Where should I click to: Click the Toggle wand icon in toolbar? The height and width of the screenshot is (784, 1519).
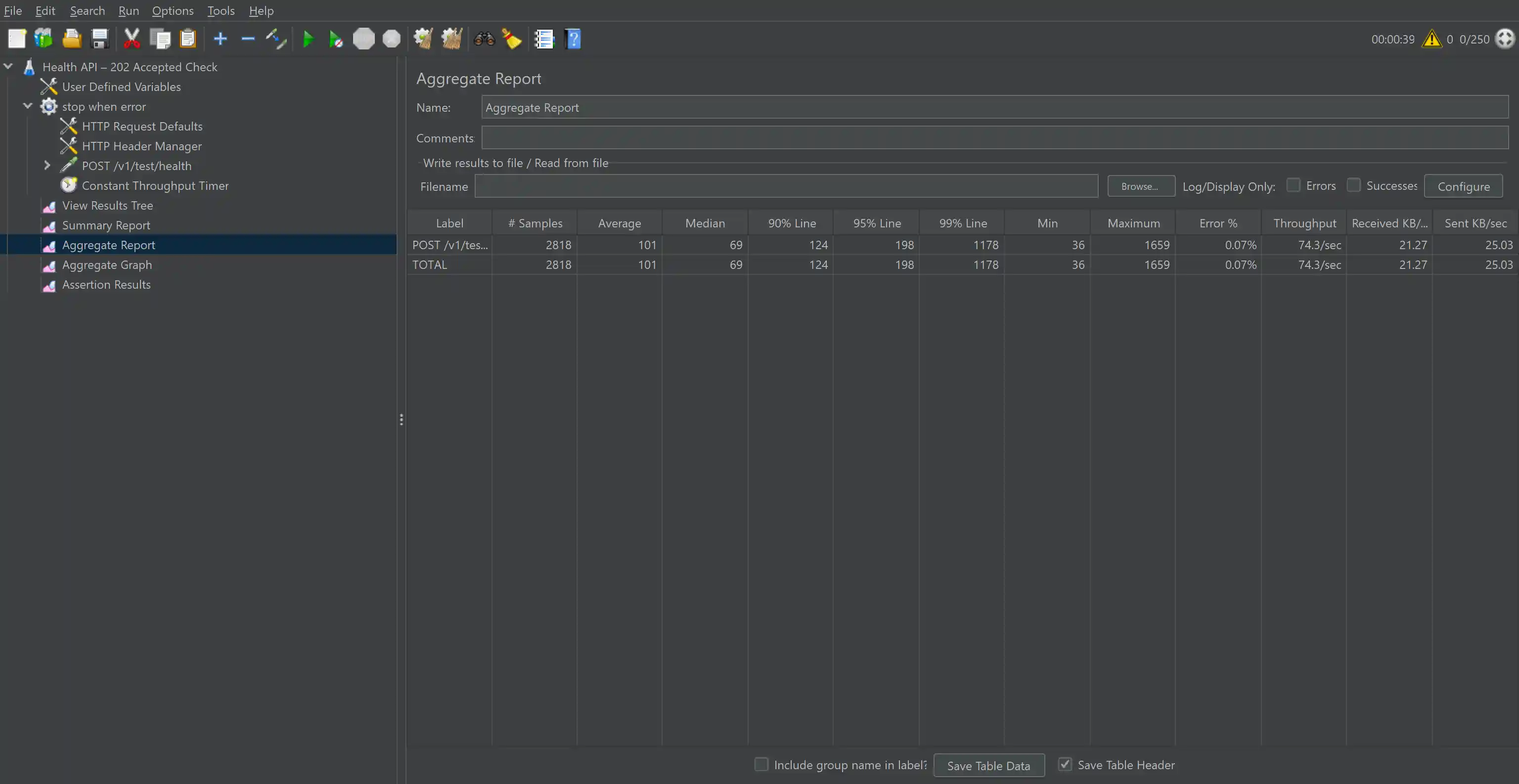pos(275,40)
